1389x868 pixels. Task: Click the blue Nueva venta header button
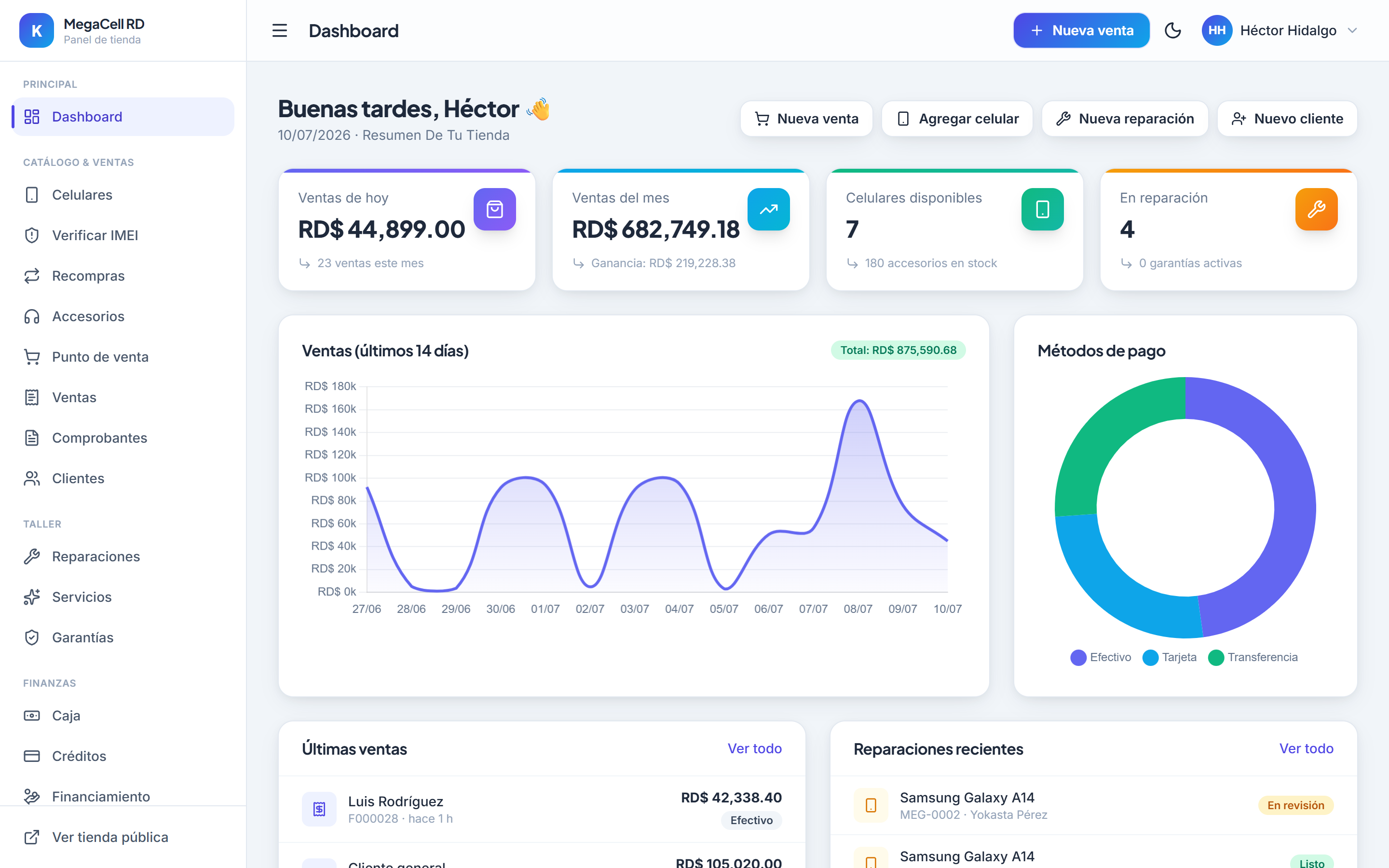(1081, 30)
